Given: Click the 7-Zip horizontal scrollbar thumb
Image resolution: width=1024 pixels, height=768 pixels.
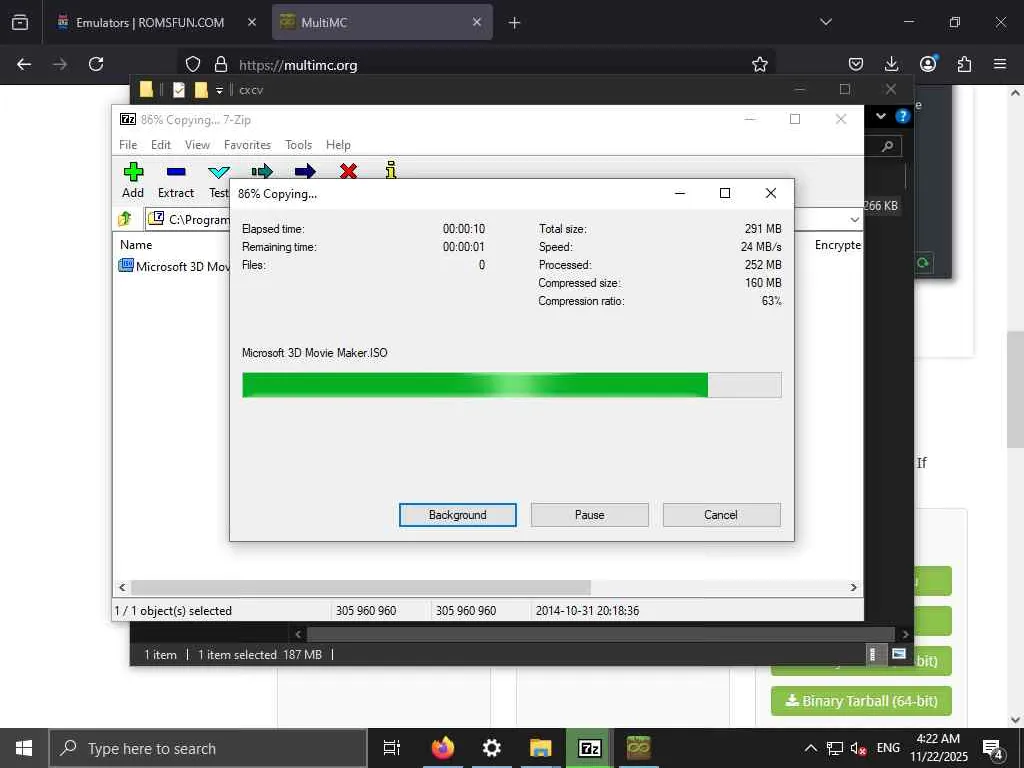Looking at the screenshot, I should click(361, 587).
